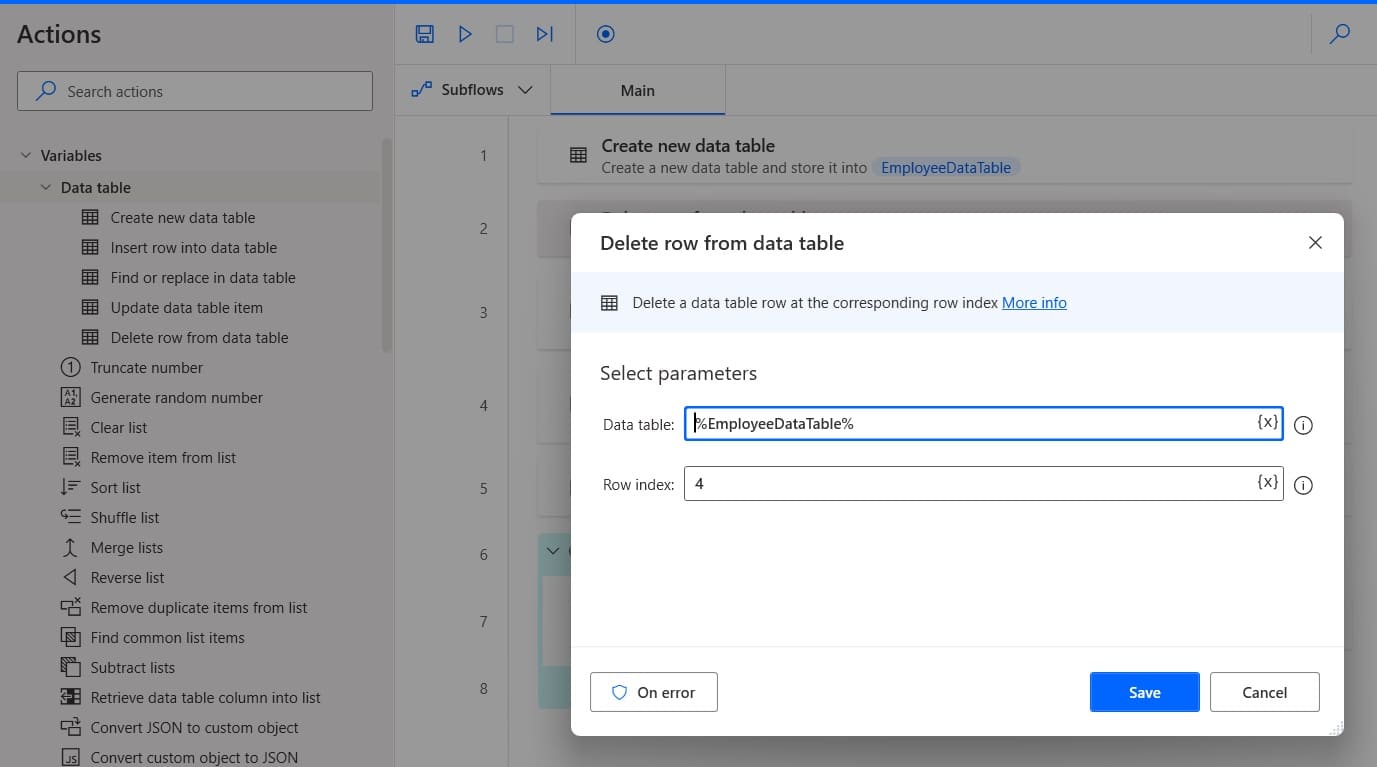
Task: Collapse the Variables actions group
Action: (x=26, y=155)
